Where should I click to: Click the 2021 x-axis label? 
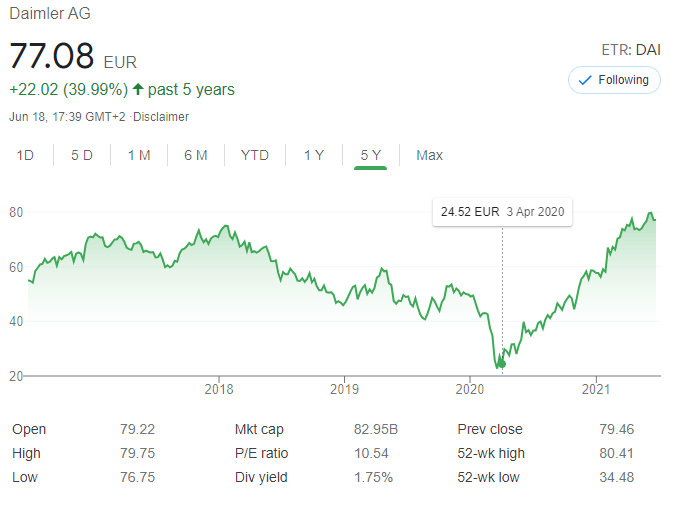(x=596, y=389)
